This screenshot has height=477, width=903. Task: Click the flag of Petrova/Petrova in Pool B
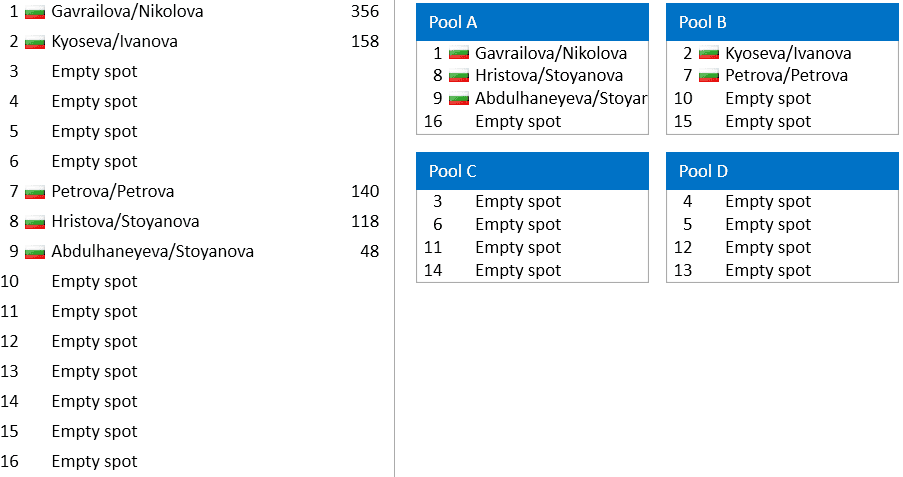click(x=709, y=76)
